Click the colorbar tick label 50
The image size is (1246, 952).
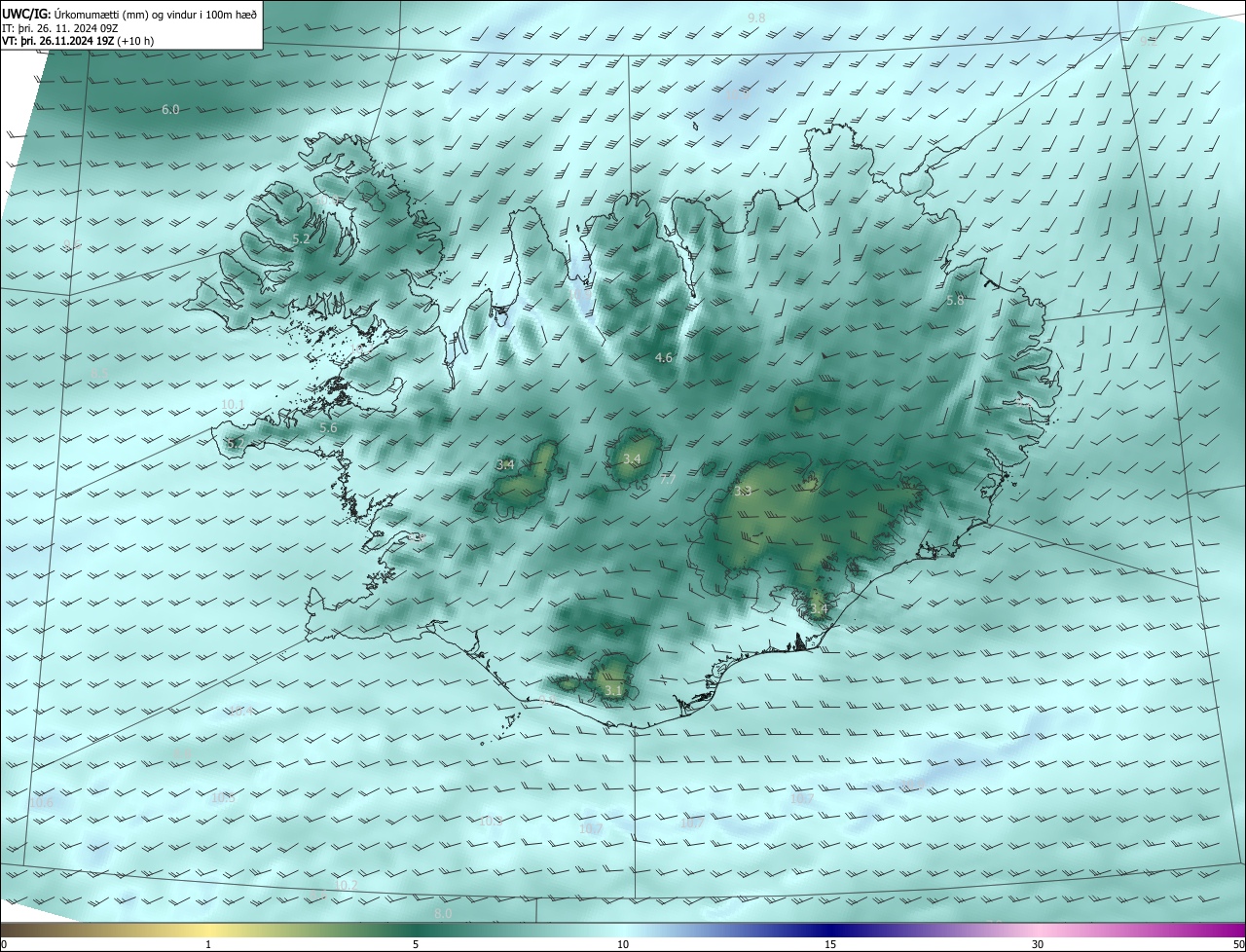[1238, 944]
